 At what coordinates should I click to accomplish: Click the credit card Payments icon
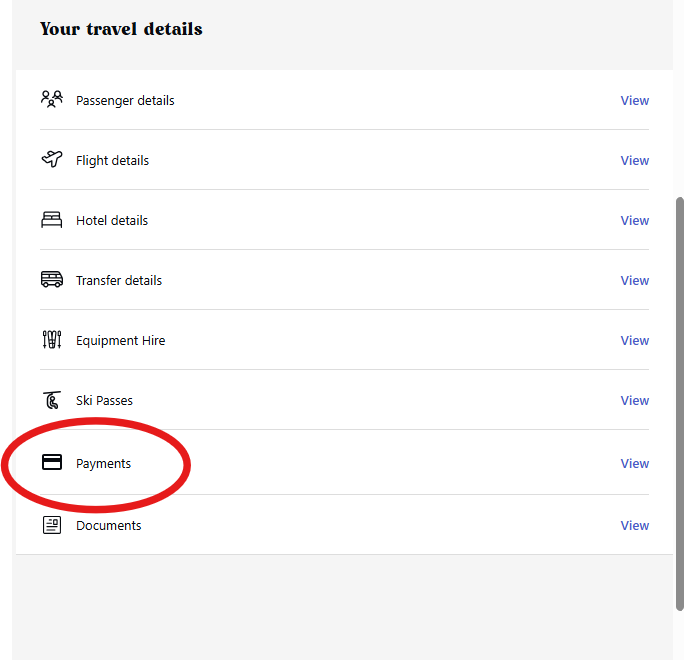pos(52,462)
